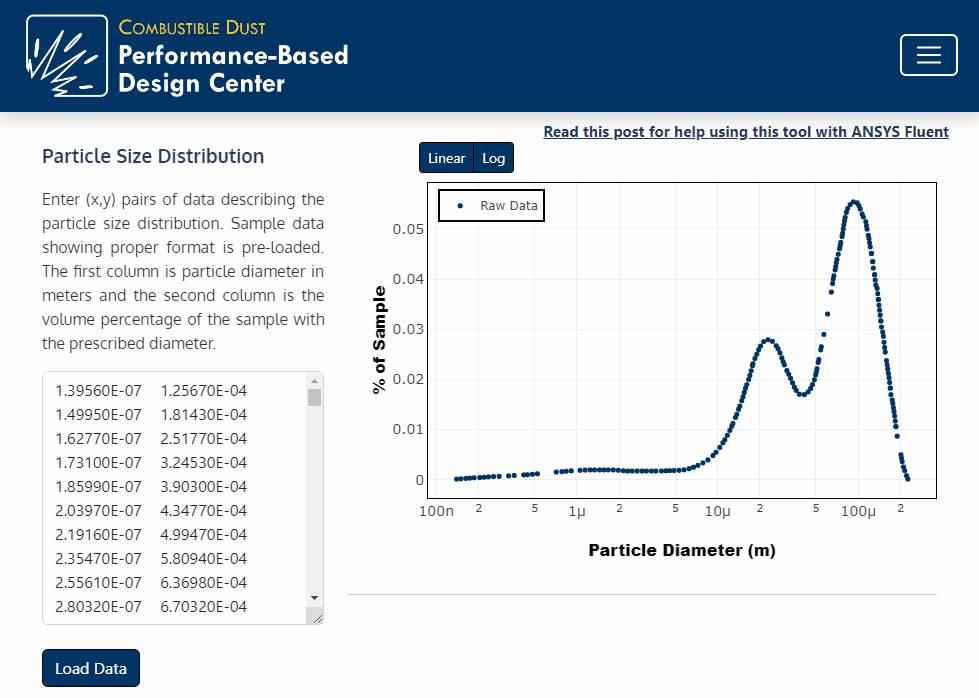The image size is (979, 698).
Task: Click value 2.03970E-07 in data
Action: pos(99,511)
